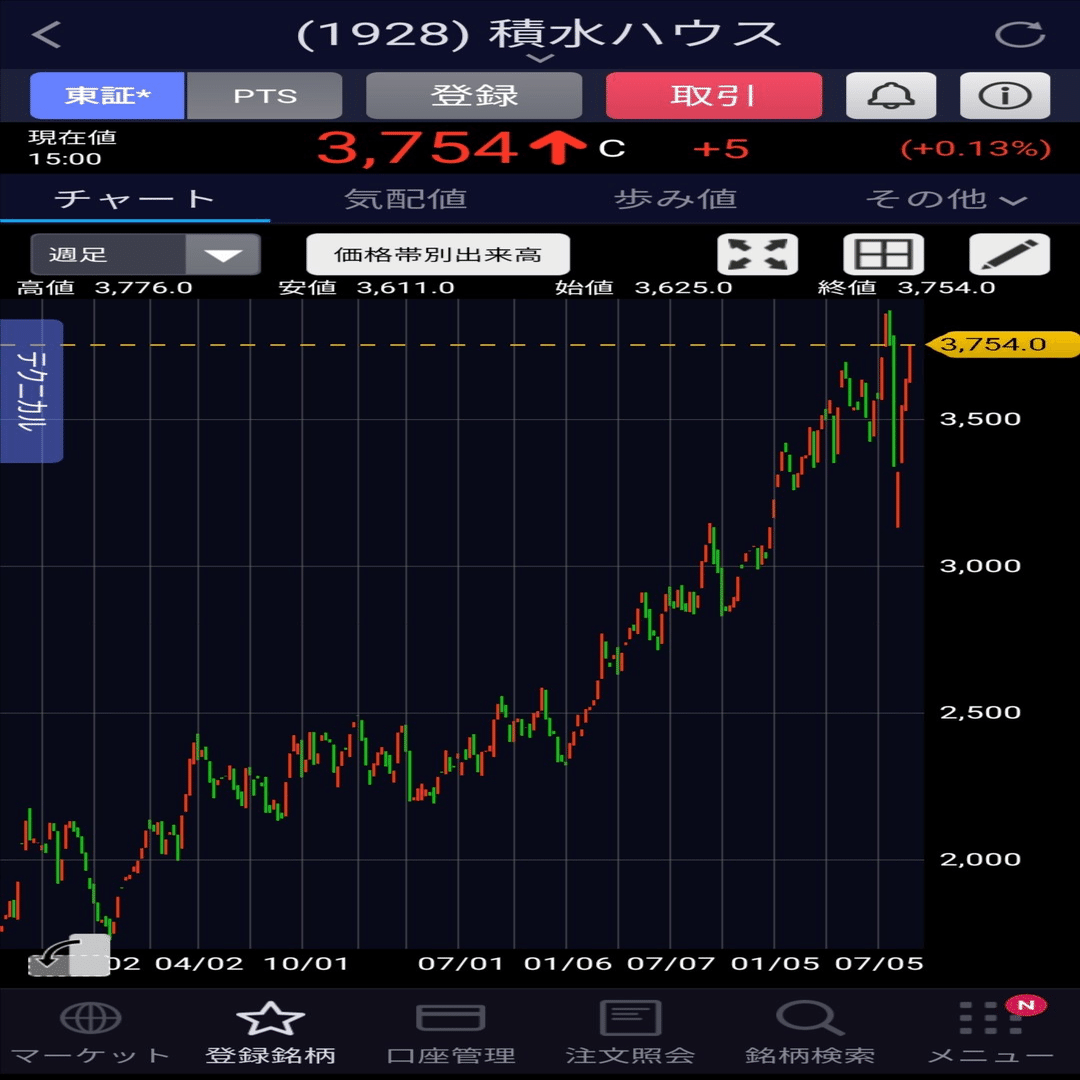Image resolution: width=1080 pixels, height=1080 pixels.
Task: Tap the 10/01 date label
Action: [x=307, y=963]
